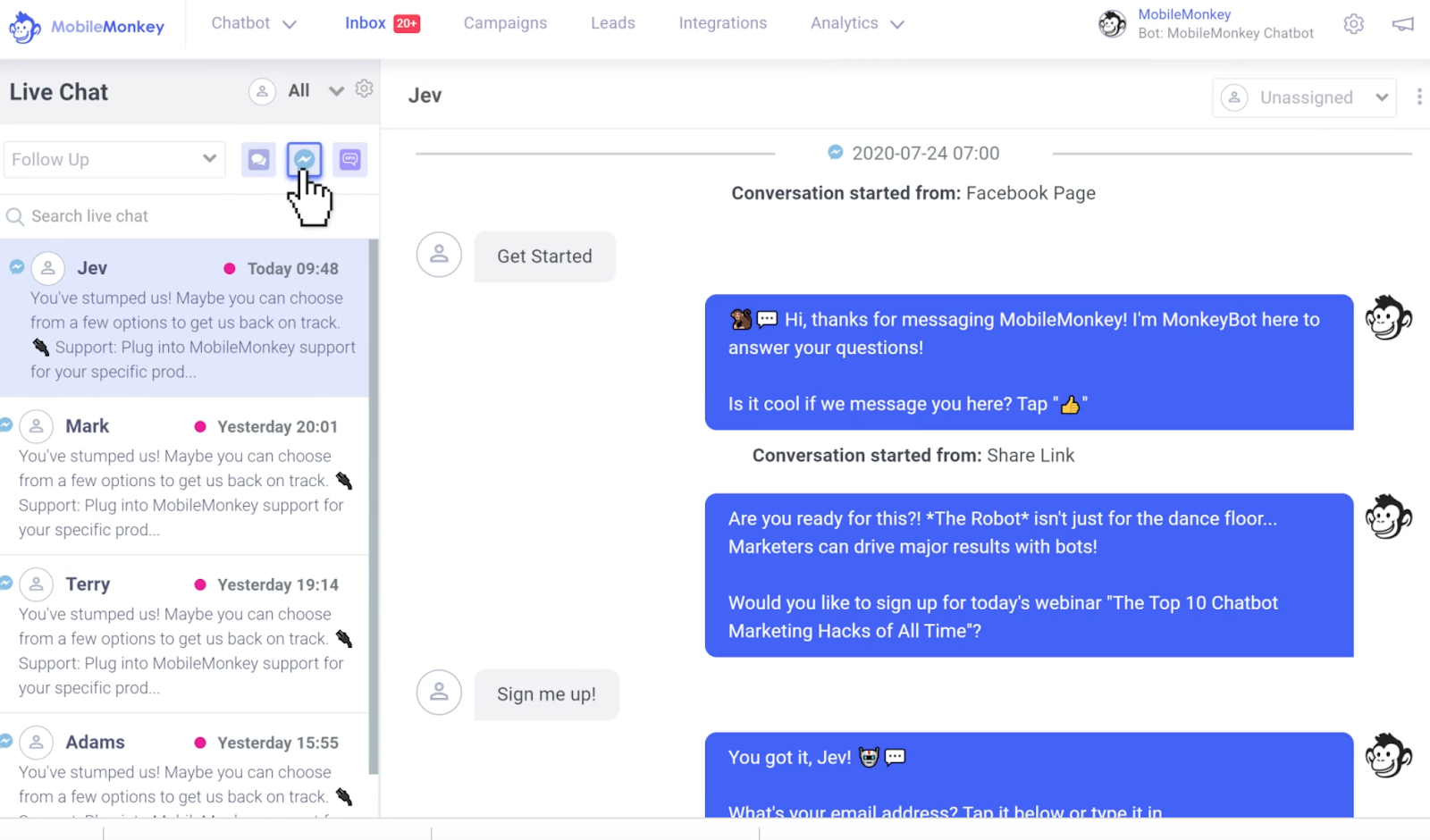Open the Integrations tab
This screenshot has height=840, width=1430.
click(x=723, y=23)
